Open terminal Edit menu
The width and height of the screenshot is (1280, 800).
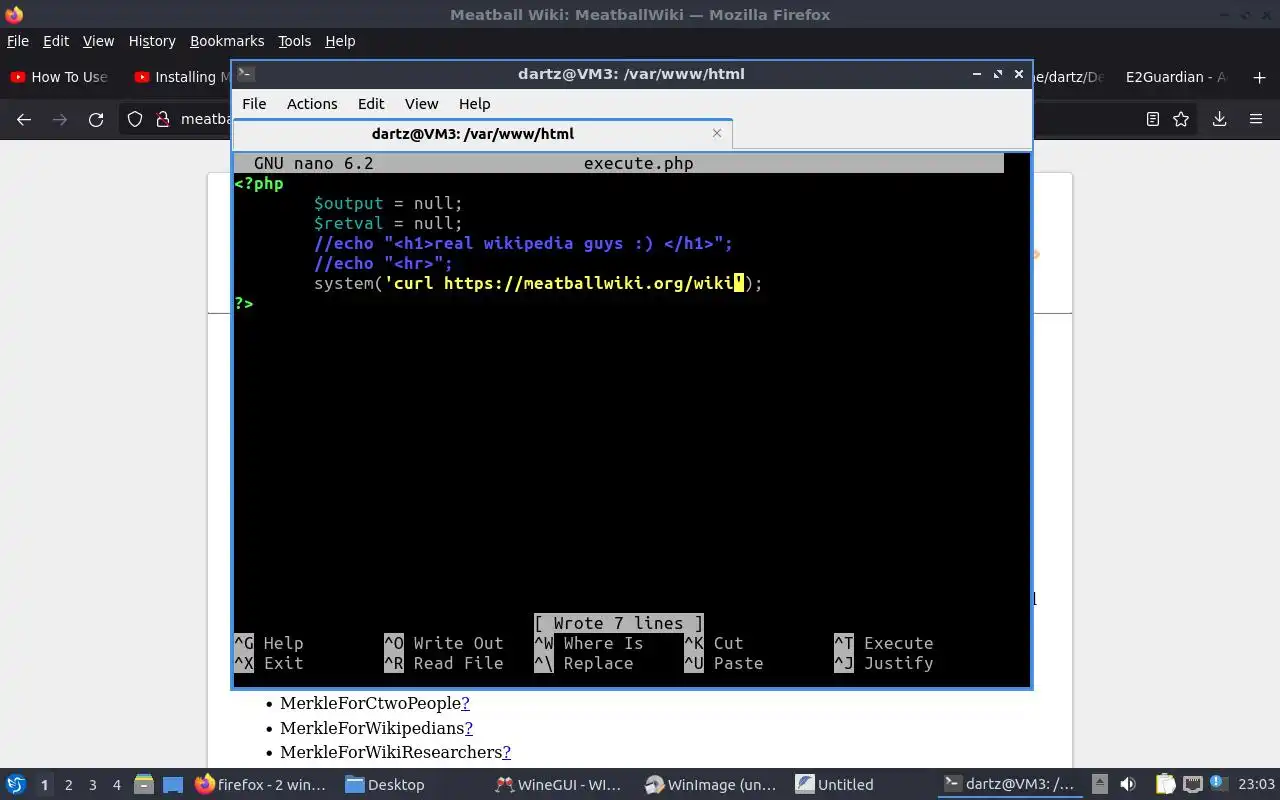(x=371, y=104)
